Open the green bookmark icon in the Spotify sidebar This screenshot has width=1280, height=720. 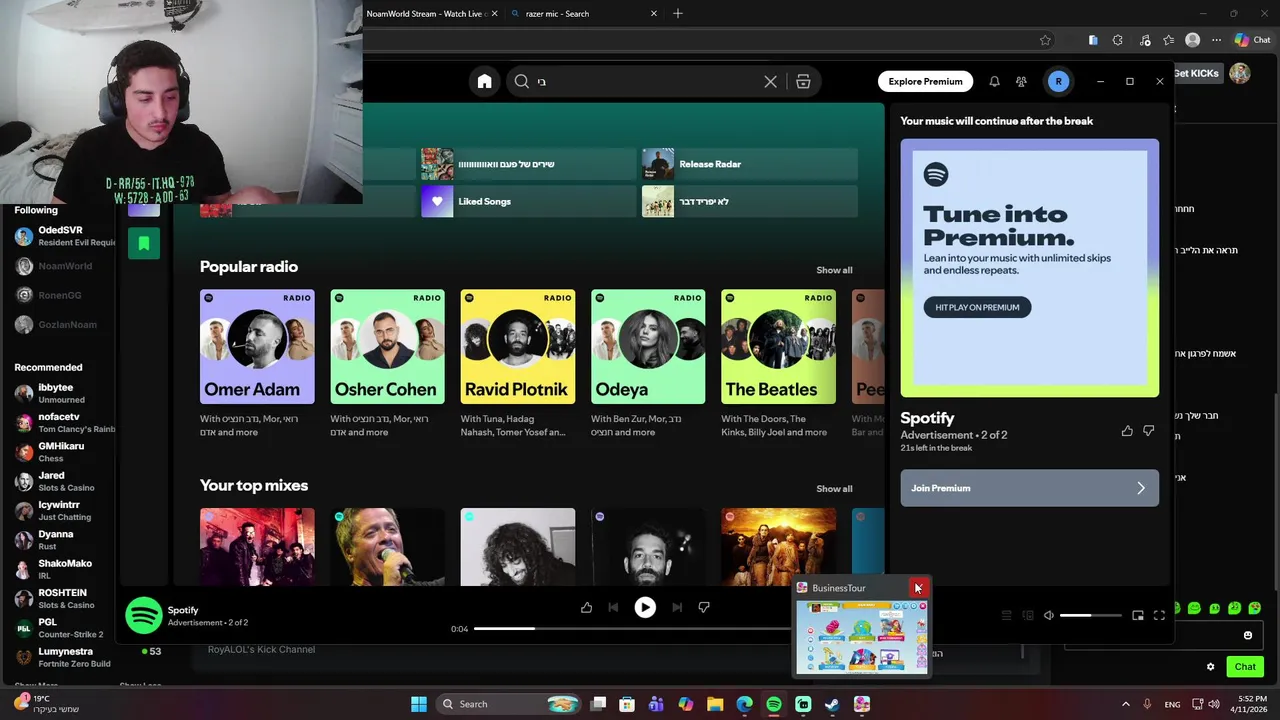point(144,243)
